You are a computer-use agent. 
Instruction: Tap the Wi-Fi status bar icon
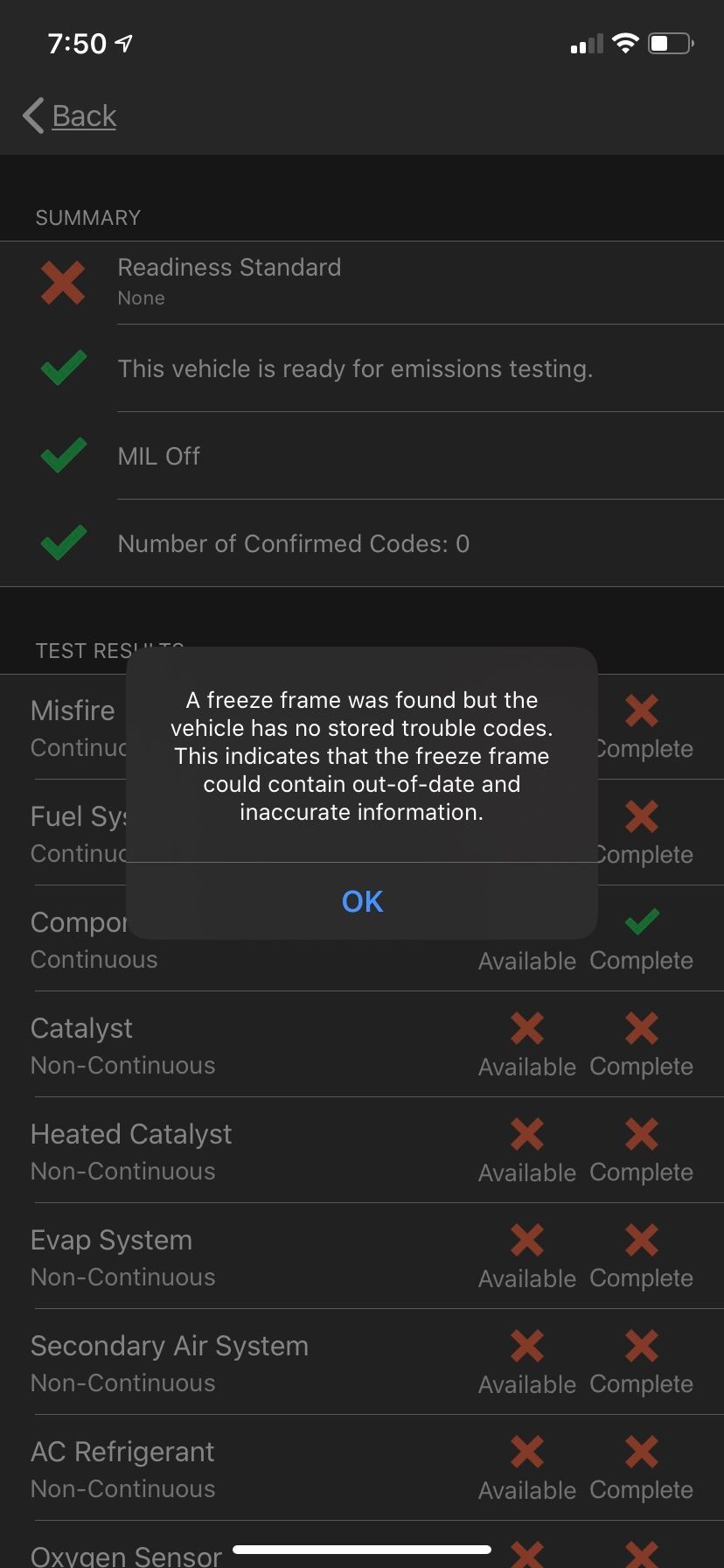coord(625,43)
